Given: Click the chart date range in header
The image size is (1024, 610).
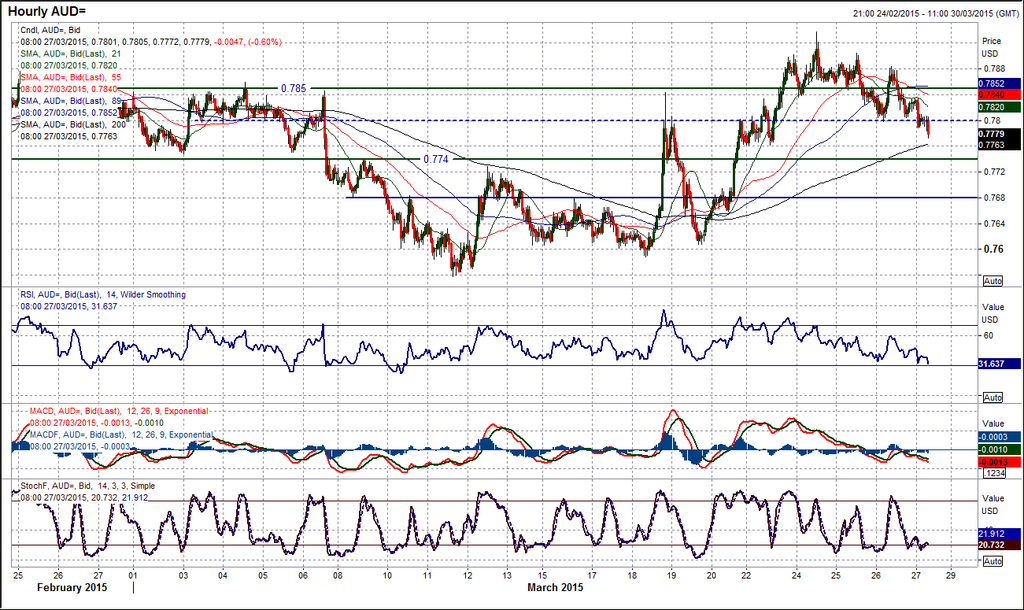Looking at the screenshot, I should 935,13.
